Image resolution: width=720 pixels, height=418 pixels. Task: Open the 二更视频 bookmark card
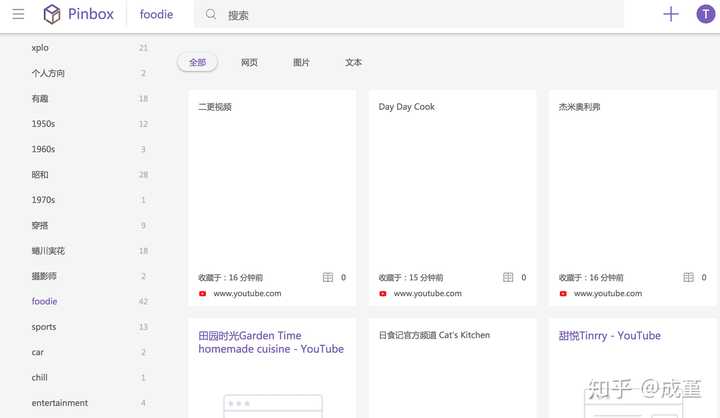click(272, 198)
